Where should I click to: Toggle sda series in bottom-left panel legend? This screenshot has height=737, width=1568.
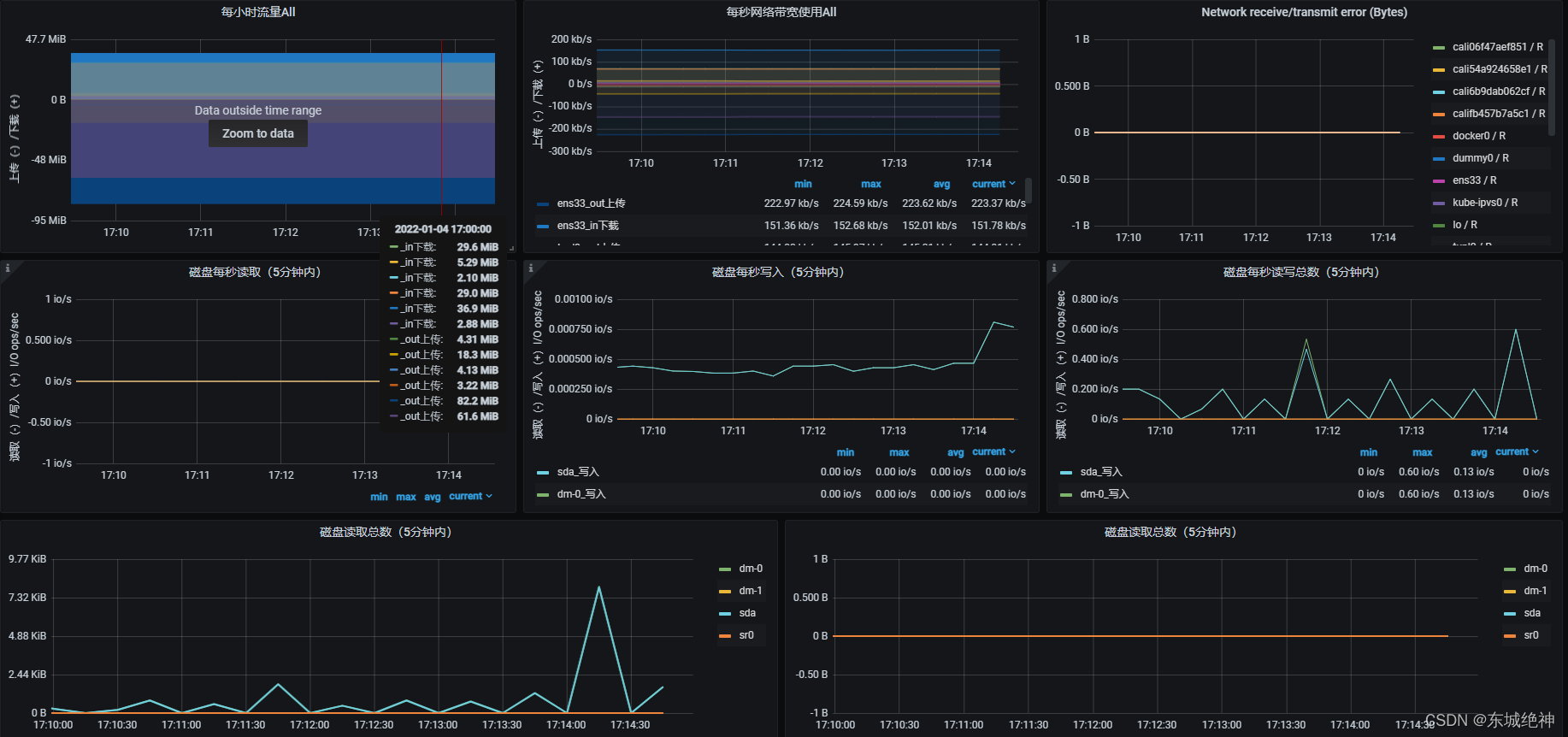point(747,613)
